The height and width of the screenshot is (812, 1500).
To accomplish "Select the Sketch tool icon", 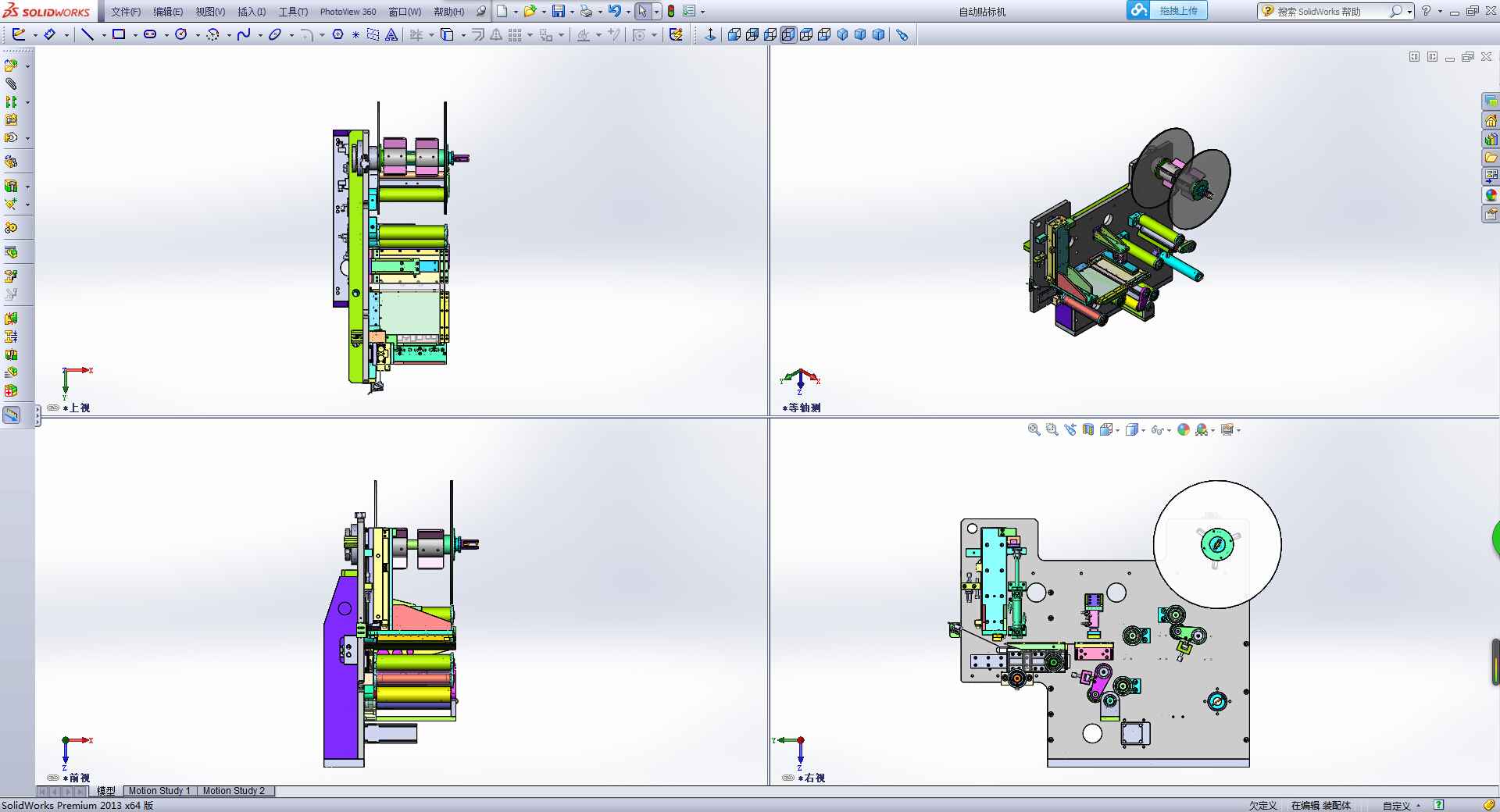I will point(20,34).
